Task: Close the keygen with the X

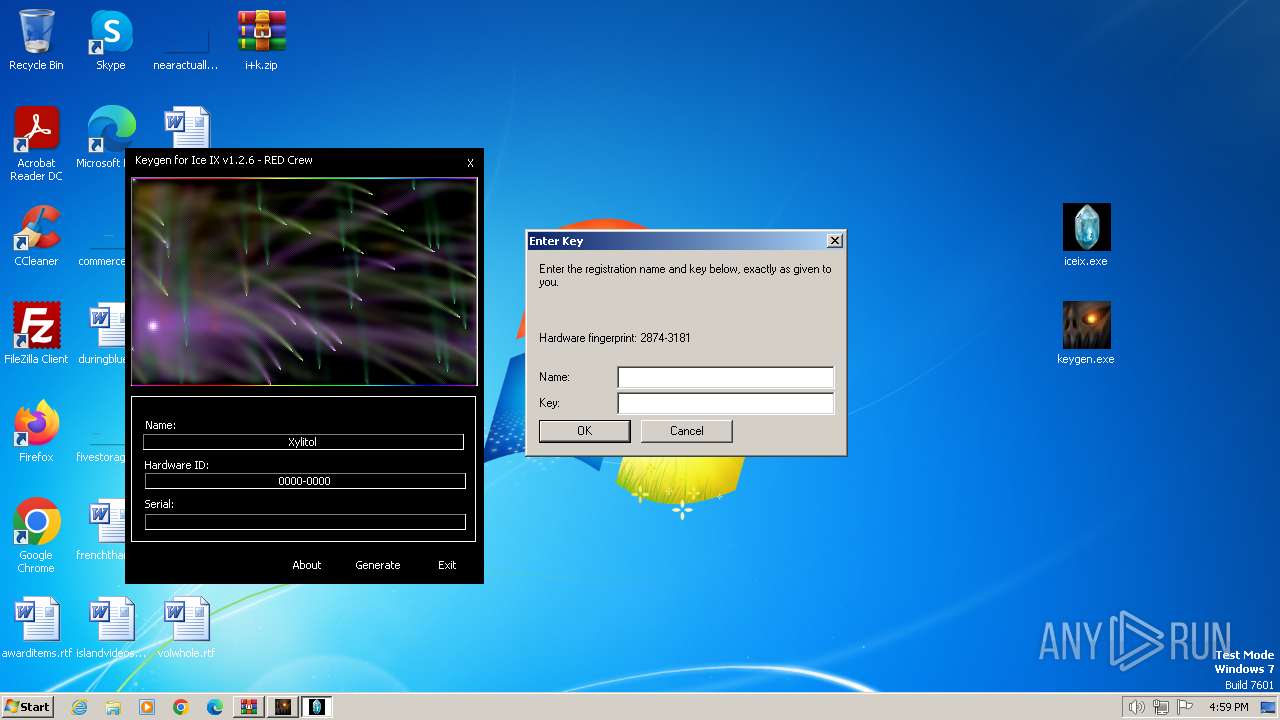Action: click(x=470, y=163)
